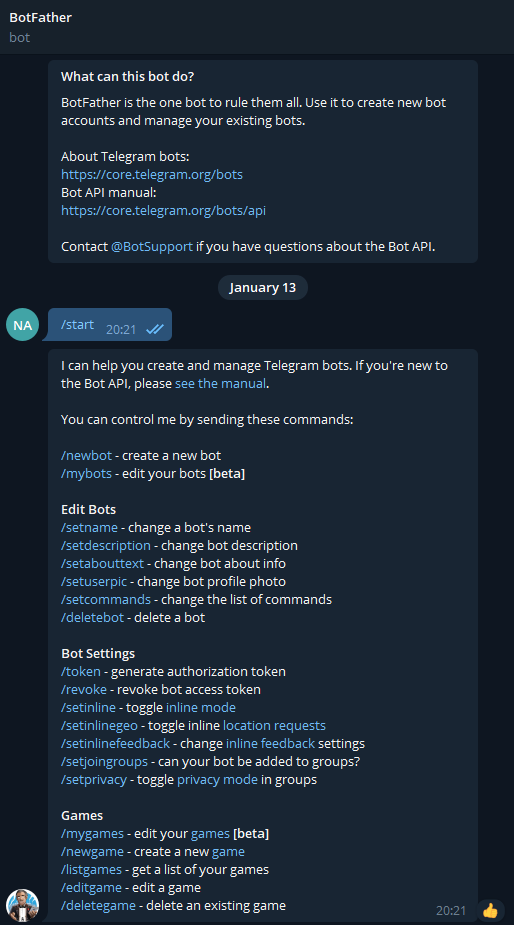Viewport: 514px width, 925px height.
Task: Click the @BotSupport mention
Action: [x=152, y=247]
